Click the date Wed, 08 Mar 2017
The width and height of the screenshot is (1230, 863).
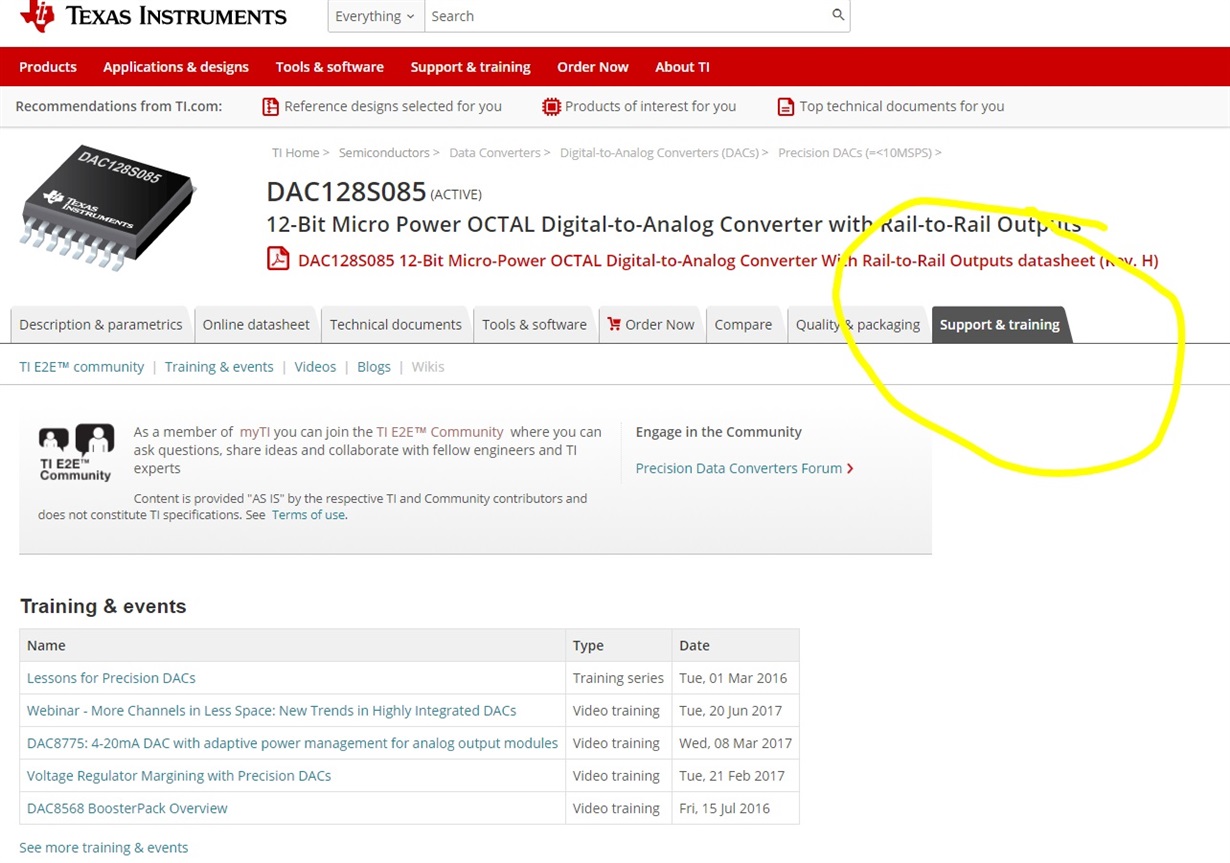tap(735, 743)
